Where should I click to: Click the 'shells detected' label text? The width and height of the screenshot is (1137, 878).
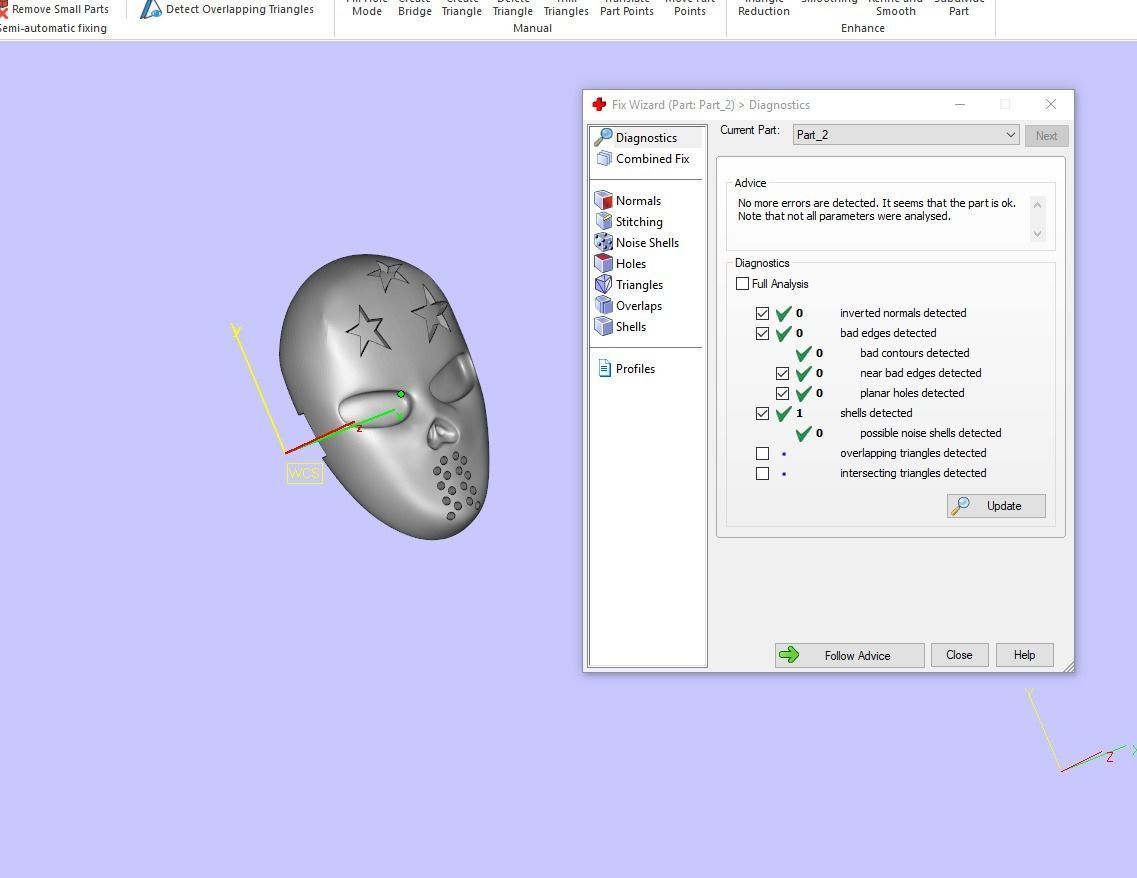point(876,413)
